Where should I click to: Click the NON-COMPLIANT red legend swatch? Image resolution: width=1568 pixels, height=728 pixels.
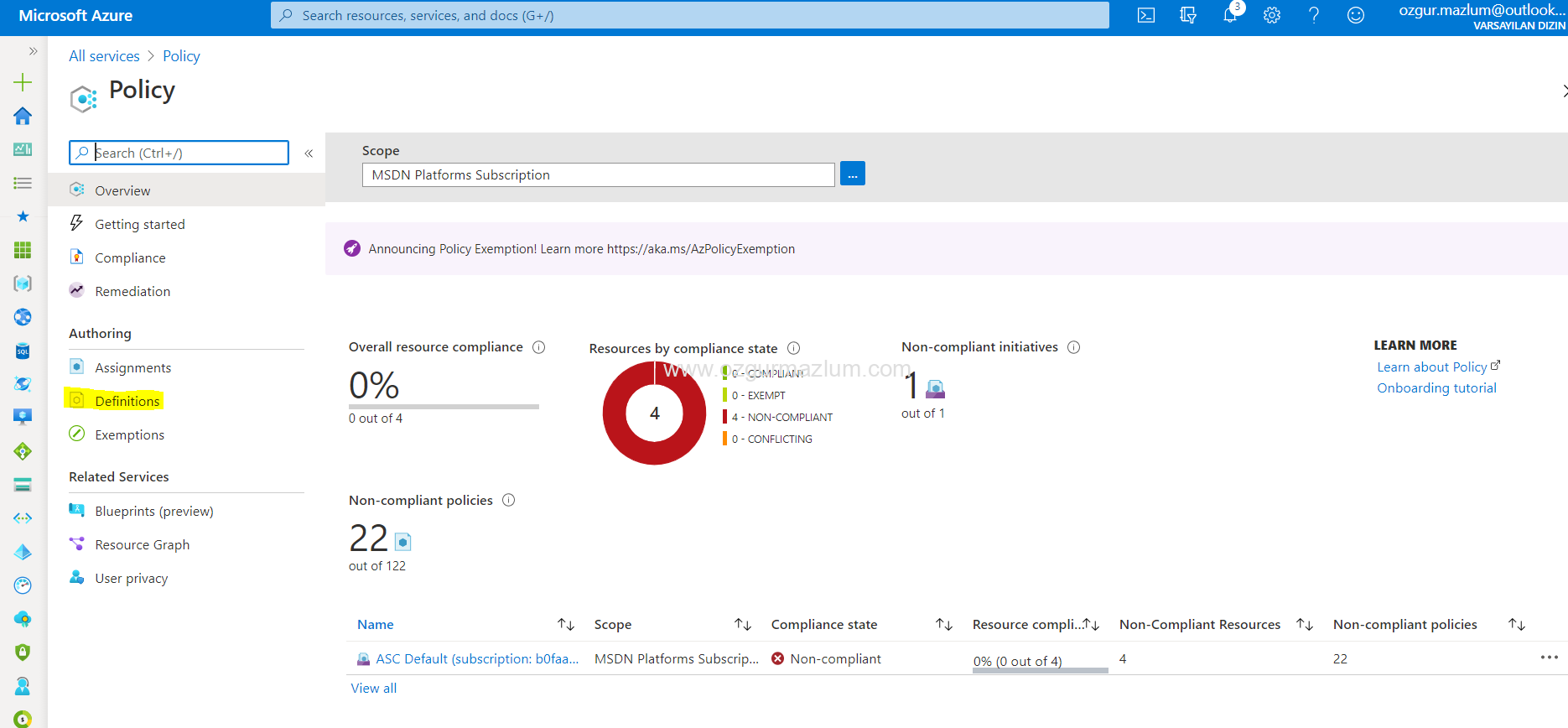point(724,417)
